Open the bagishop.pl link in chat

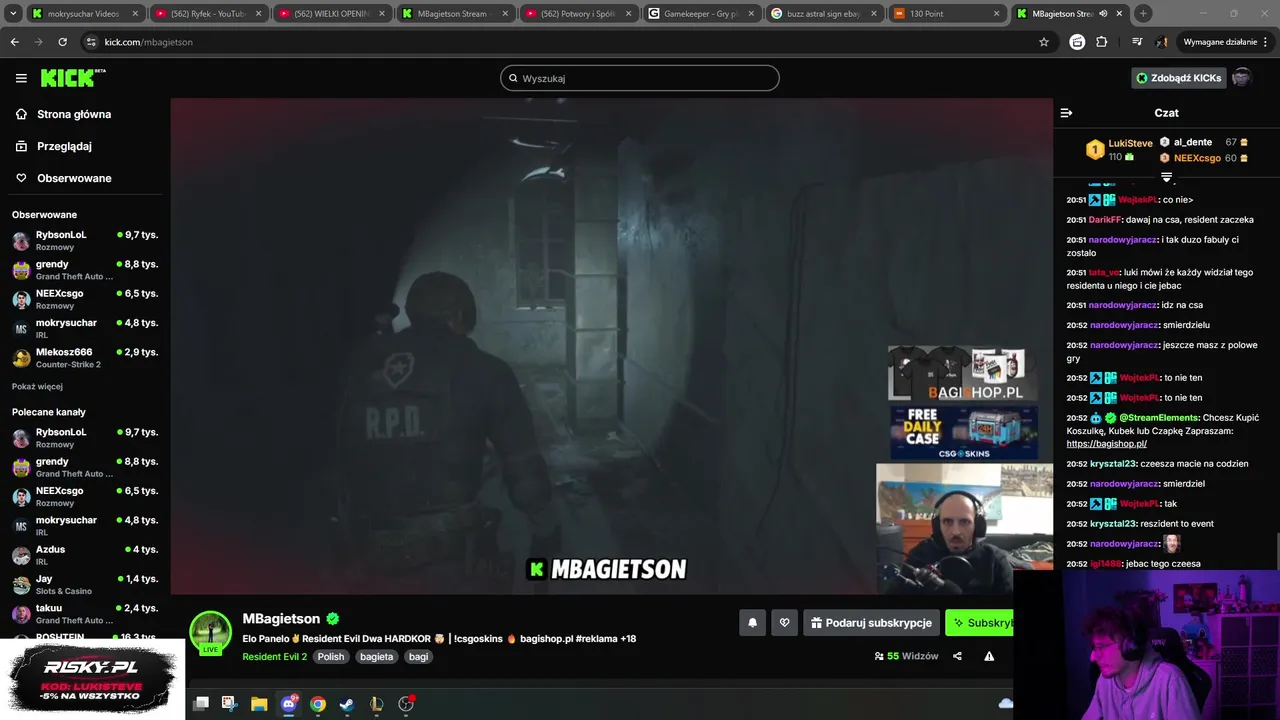click(1106, 444)
